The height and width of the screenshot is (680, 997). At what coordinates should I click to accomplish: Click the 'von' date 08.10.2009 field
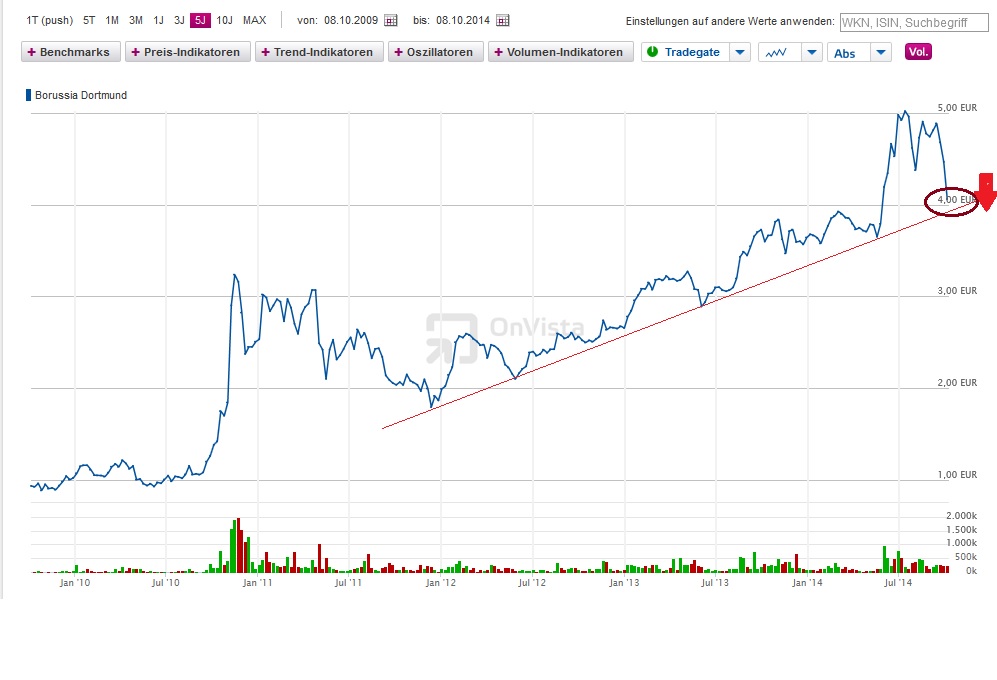[351, 20]
